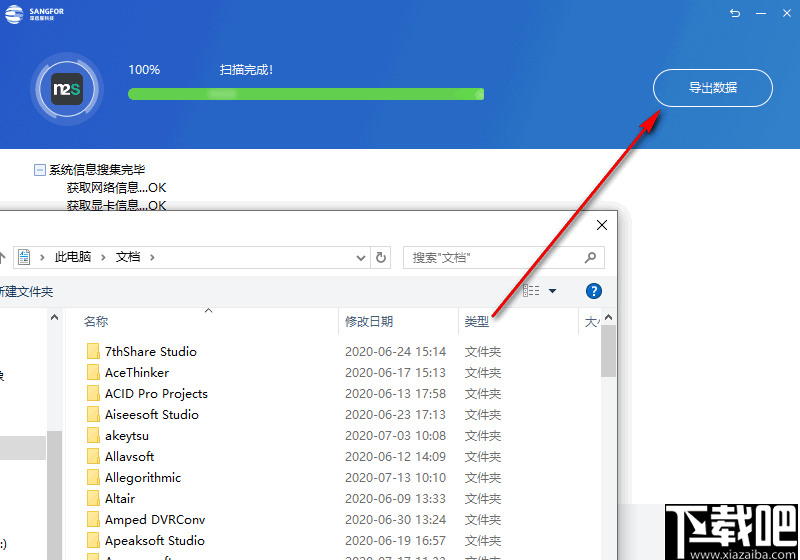Select the ACID Pro Projects folder
The width and height of the screenshot is (800, 560).
(156, 394)
